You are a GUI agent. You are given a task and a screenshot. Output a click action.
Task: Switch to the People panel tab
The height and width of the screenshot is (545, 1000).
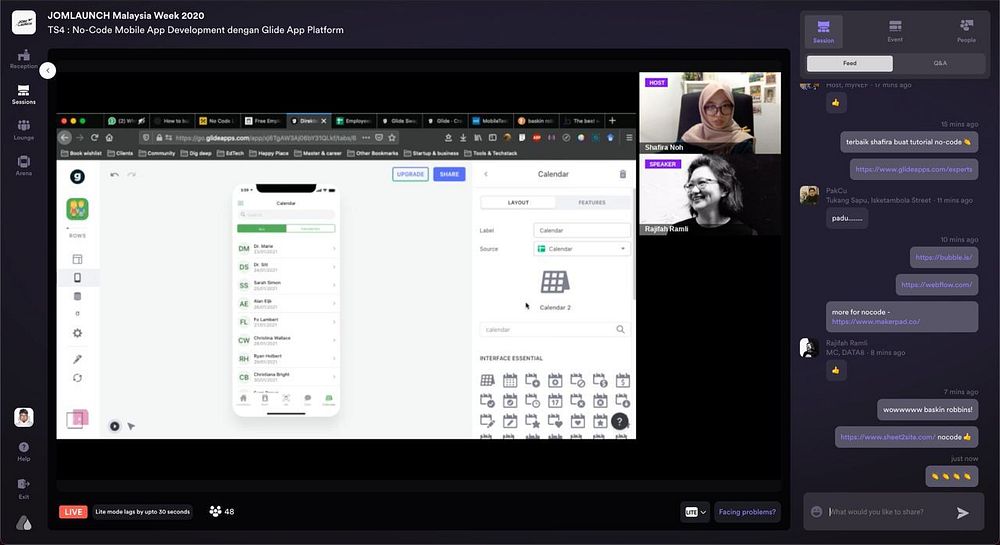click(x=966, y=31)
